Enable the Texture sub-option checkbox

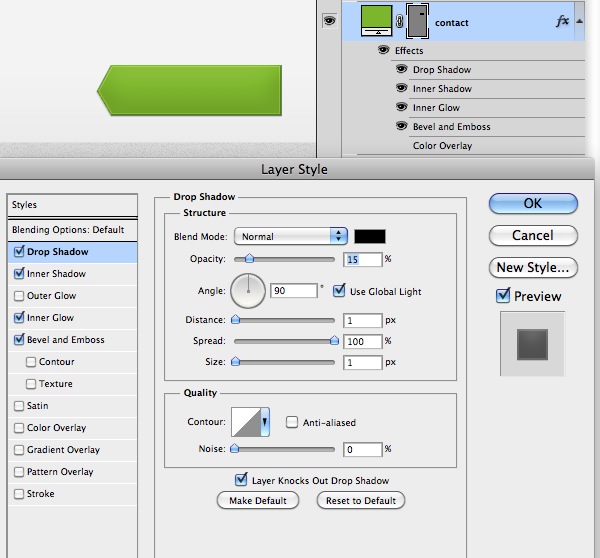31,384
